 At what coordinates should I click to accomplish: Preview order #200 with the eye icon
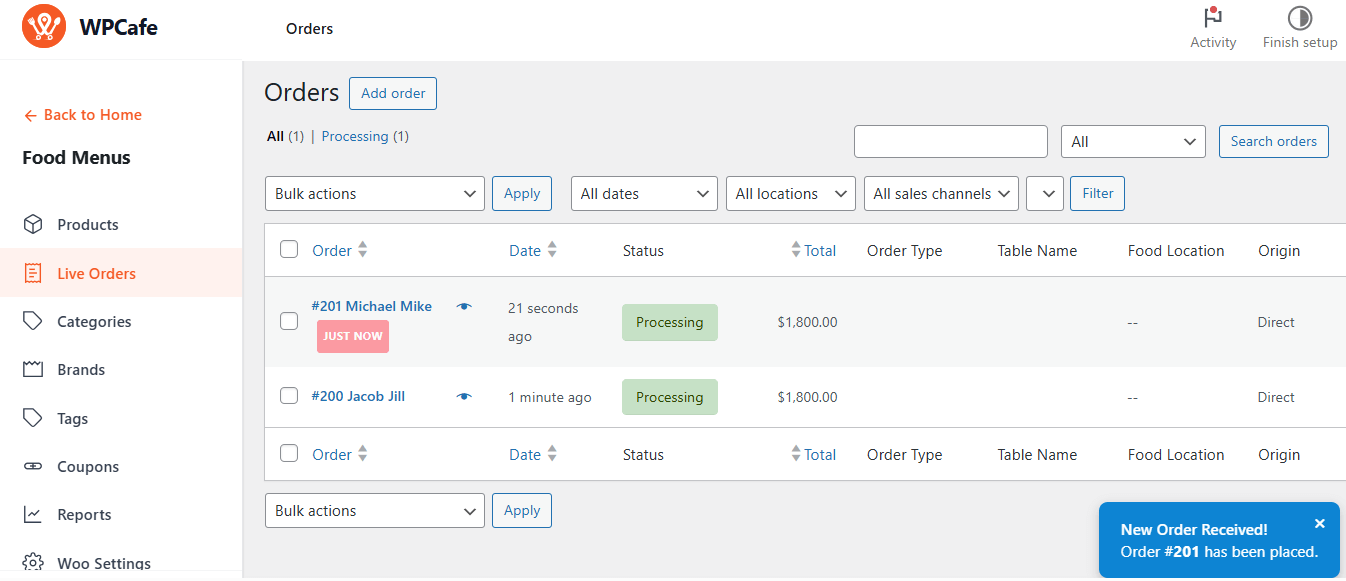pyautogui.click(x=464, y=397)
